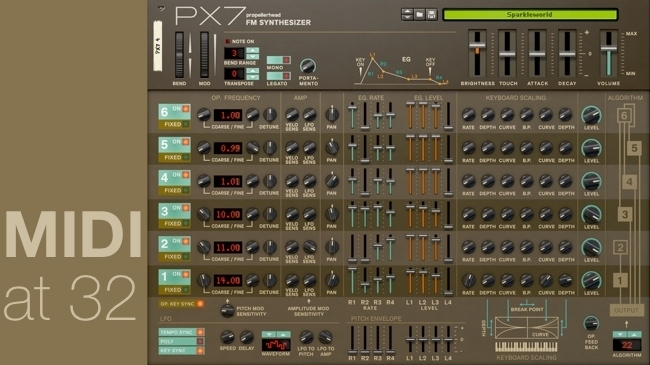Step algorithm number down with the arrow
650x365 pixels.
(620, 334)
